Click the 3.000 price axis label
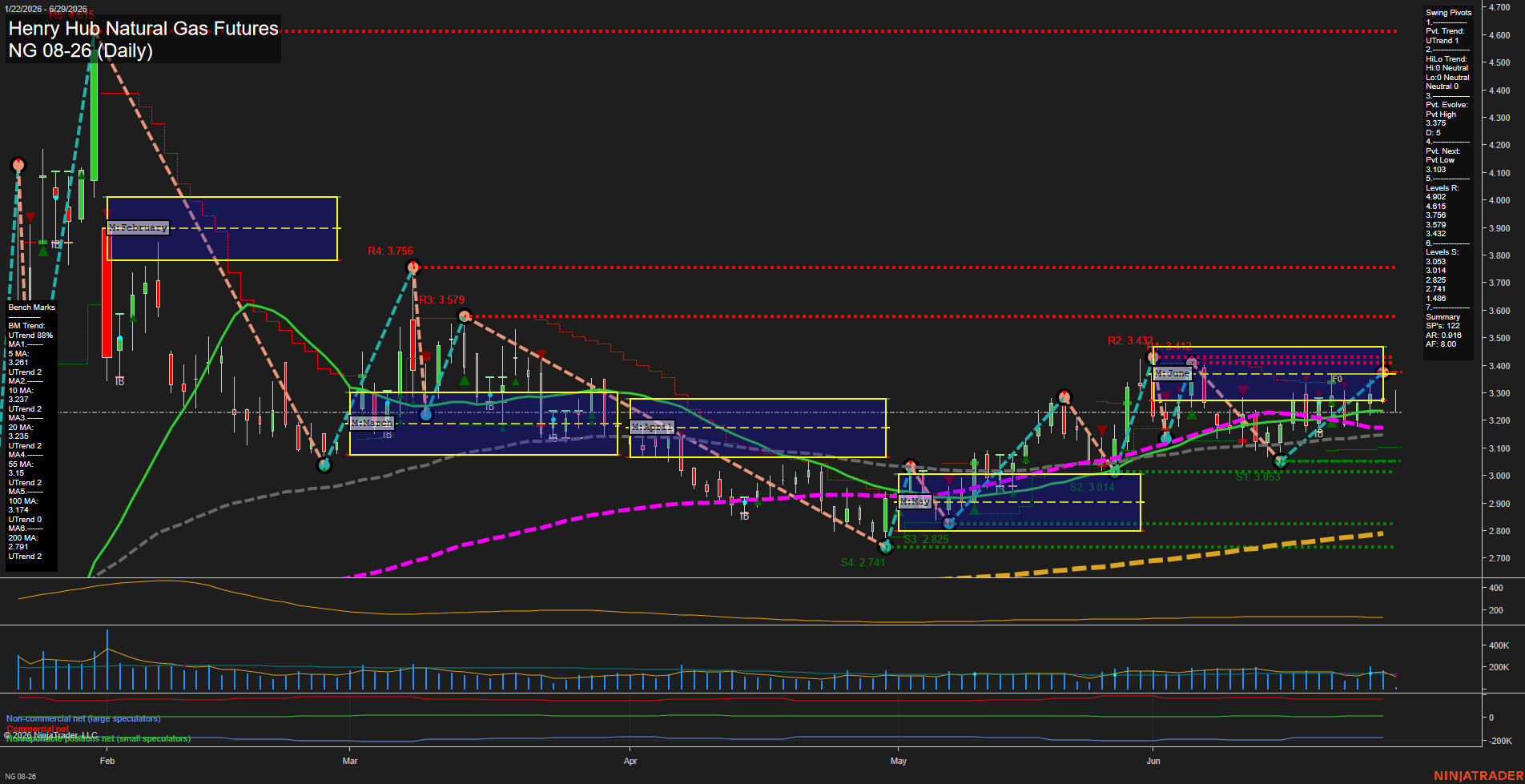This screenshot has width=1525, height=784. pyautogui.click(x=1499, y=476)
